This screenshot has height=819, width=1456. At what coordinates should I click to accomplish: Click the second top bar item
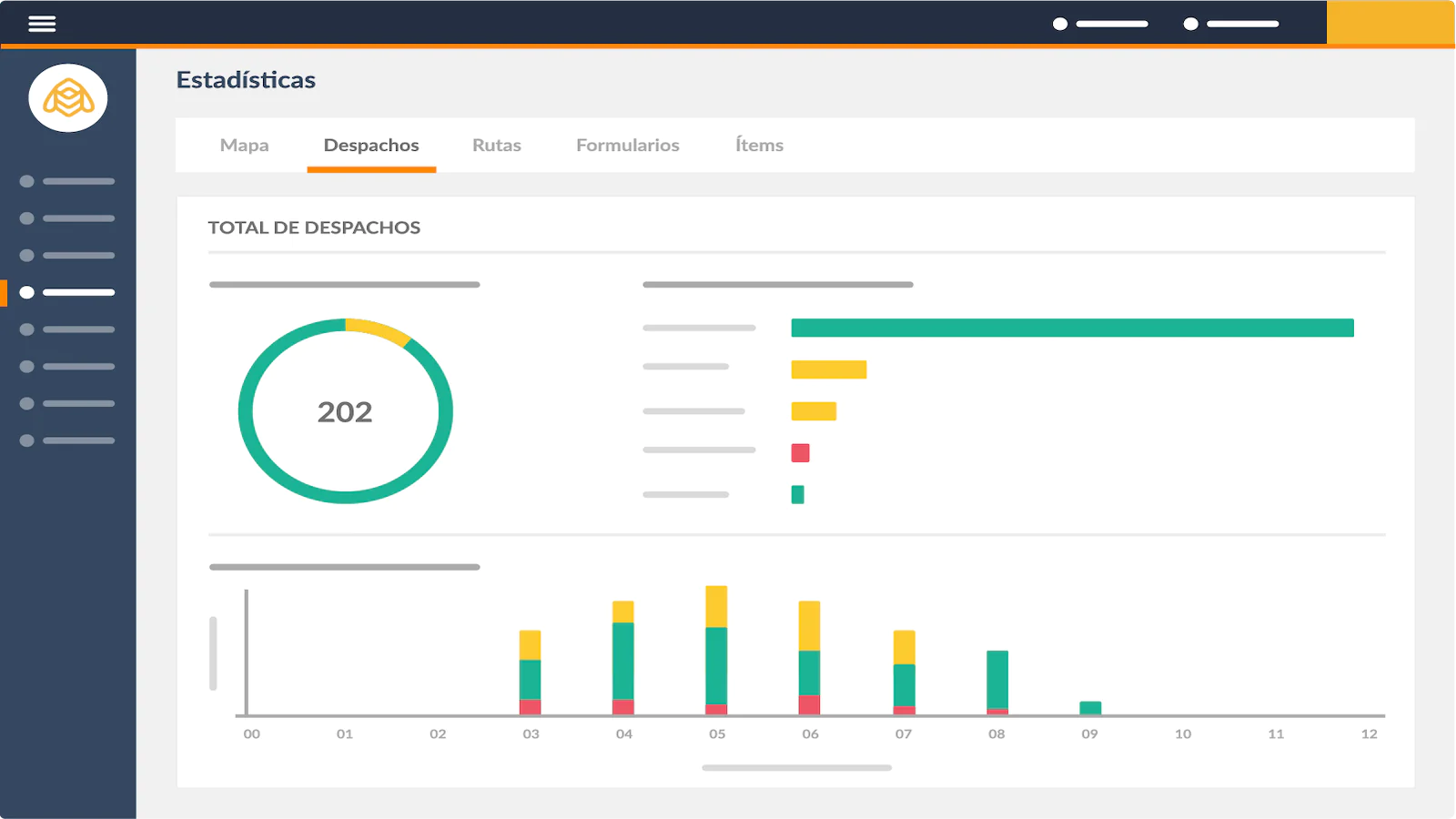(x=1231, y=24)
